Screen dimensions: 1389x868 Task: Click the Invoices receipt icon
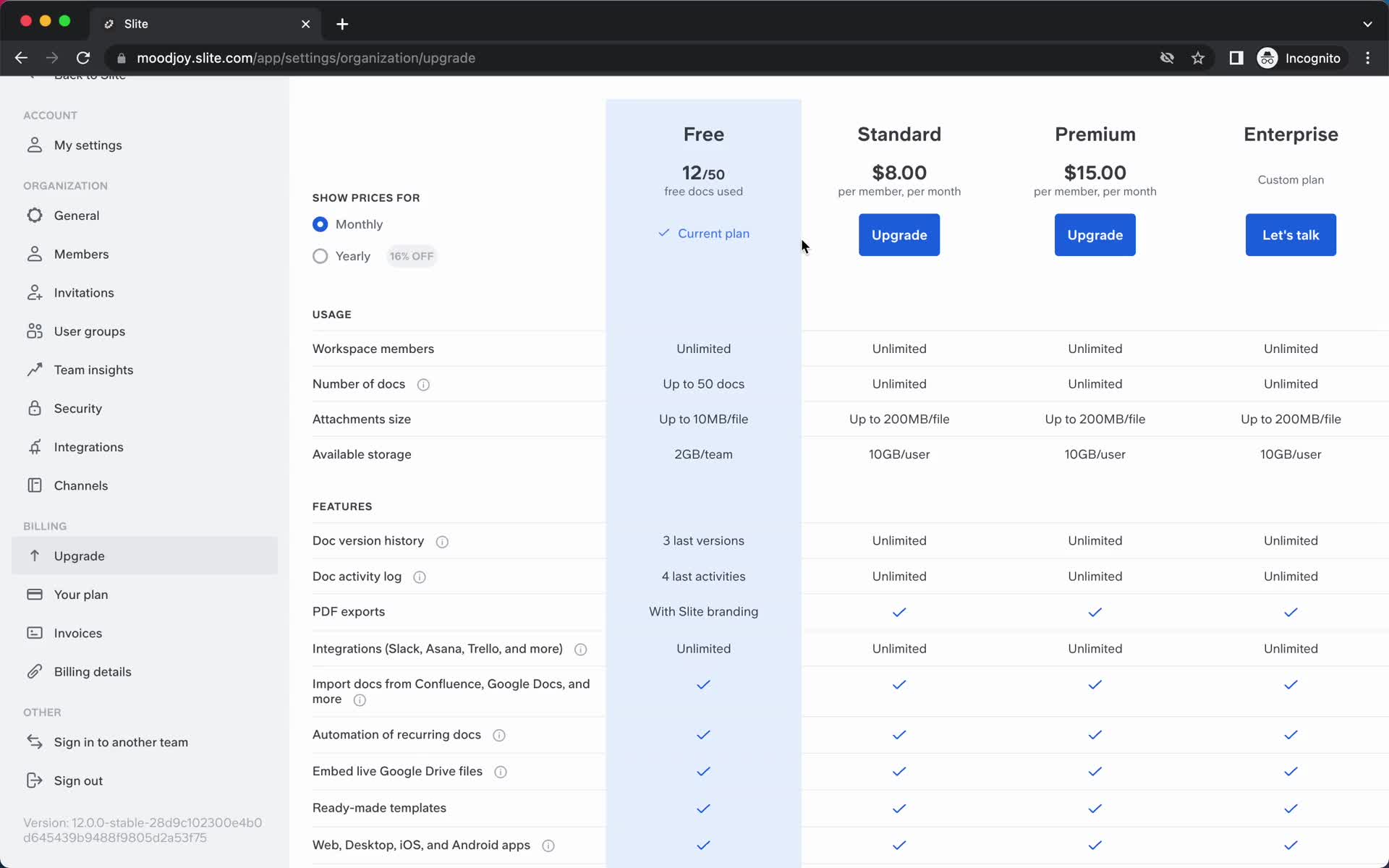35,633
